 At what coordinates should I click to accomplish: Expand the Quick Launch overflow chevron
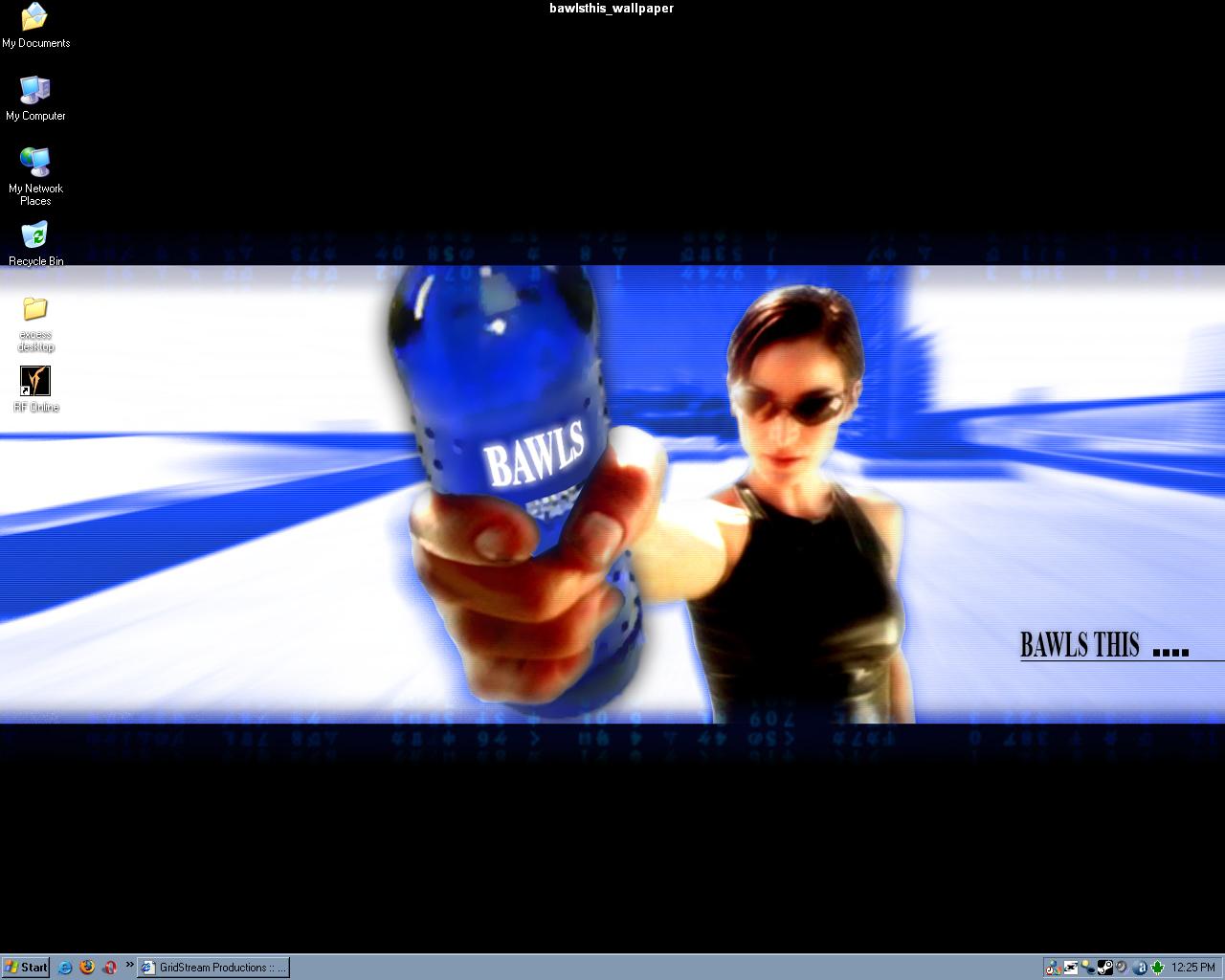click(129, 965)
